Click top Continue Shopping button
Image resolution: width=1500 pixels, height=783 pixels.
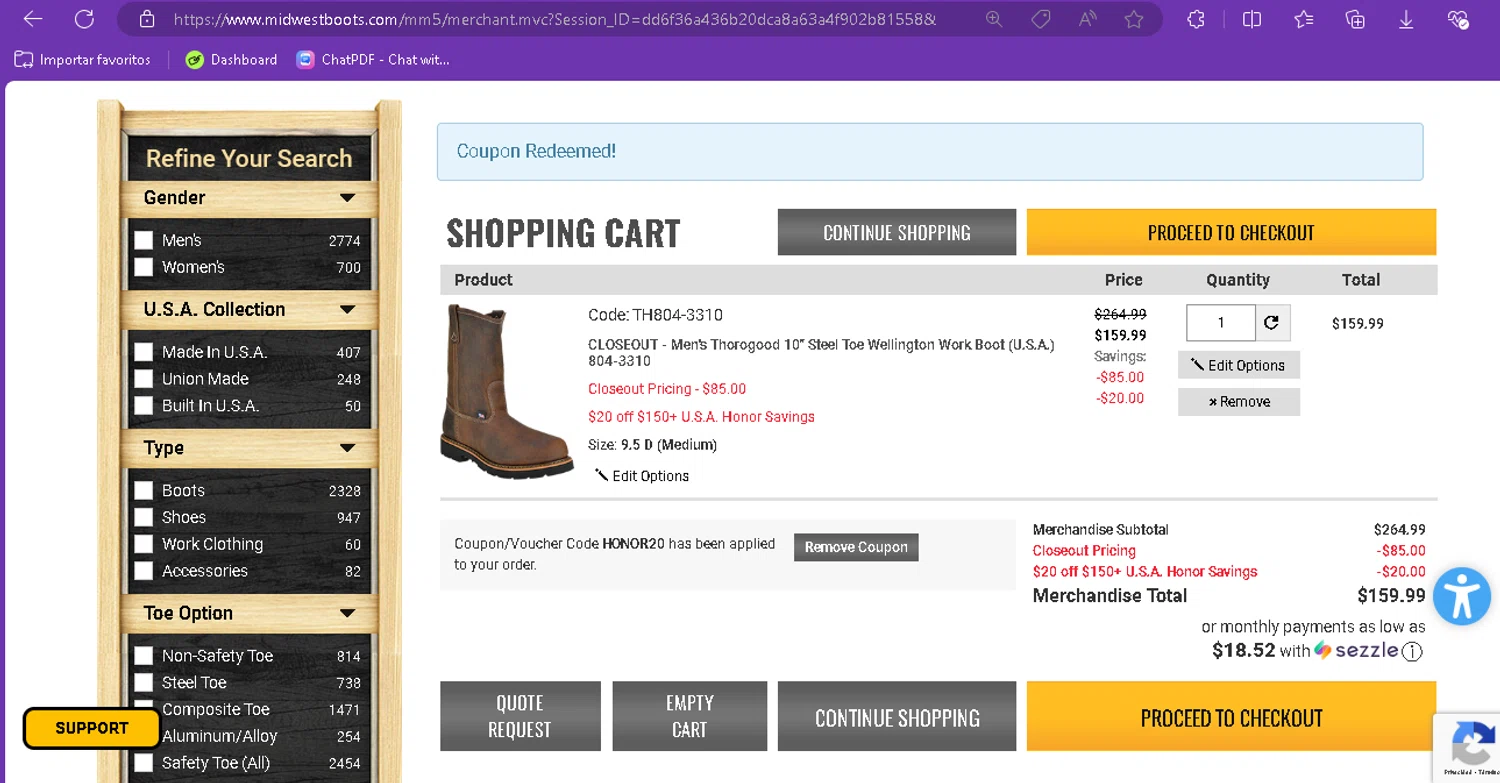(x=897, y=232)
